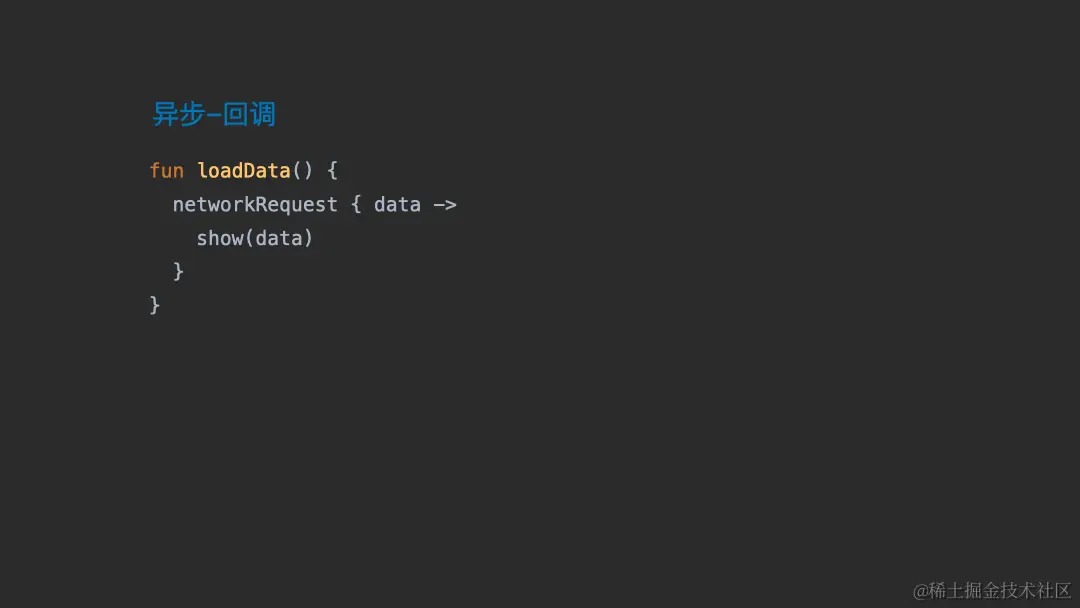This screenshot has height=608, width=1080.
Task: Click the 稀土掘金技术社区 watermark
Action: pos(1001,591)
